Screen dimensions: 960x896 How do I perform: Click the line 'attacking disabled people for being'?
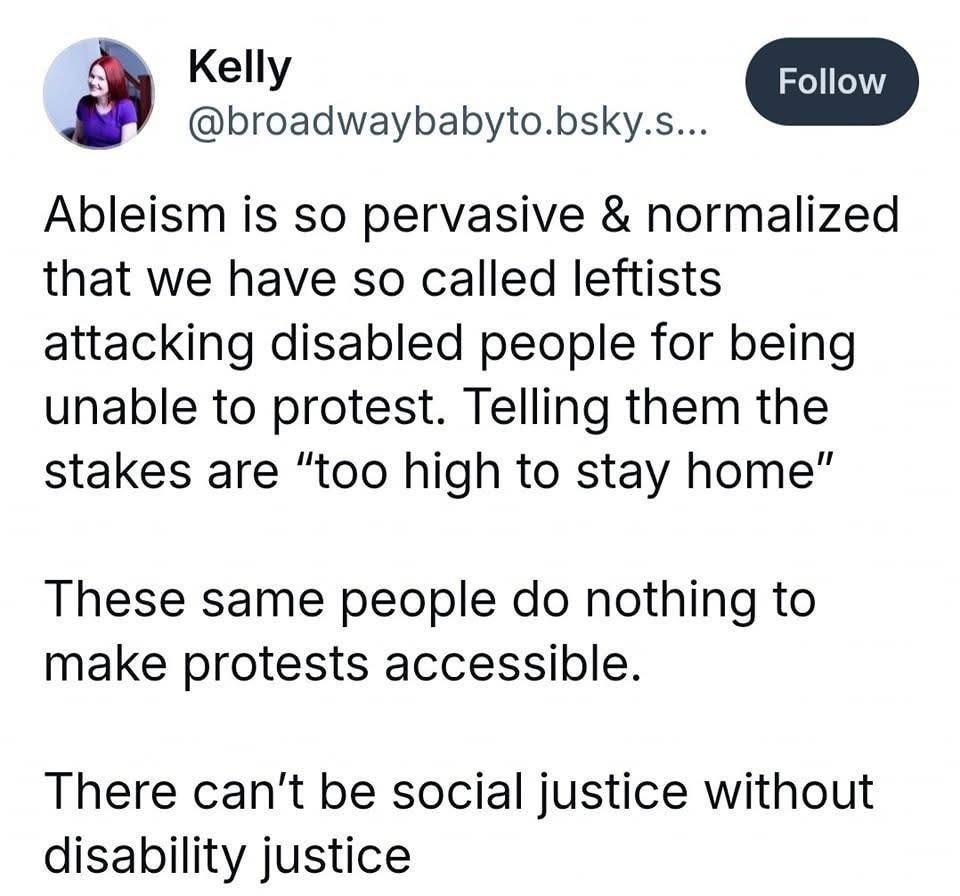[x=449, y=344]
